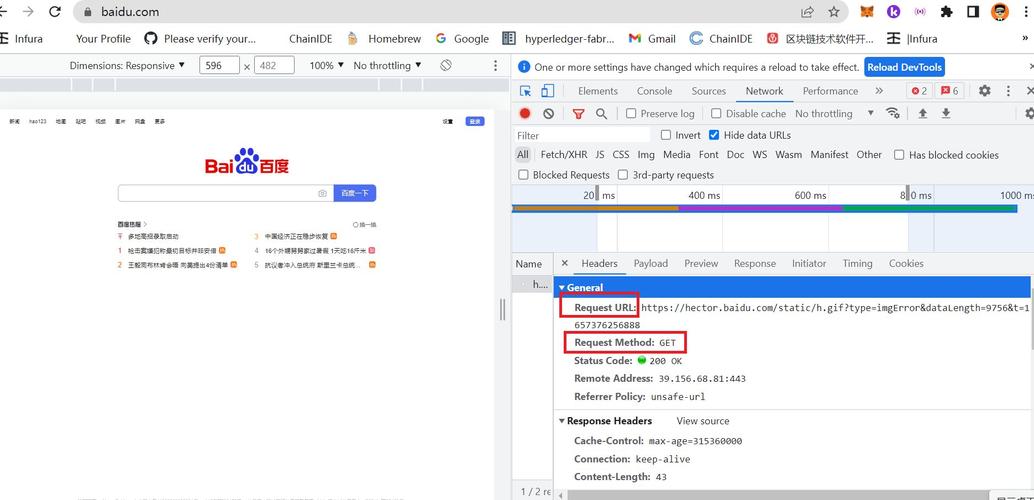Show more DevTools tabs chevron
1034x500 pixels.
click(x=879, y=91)
